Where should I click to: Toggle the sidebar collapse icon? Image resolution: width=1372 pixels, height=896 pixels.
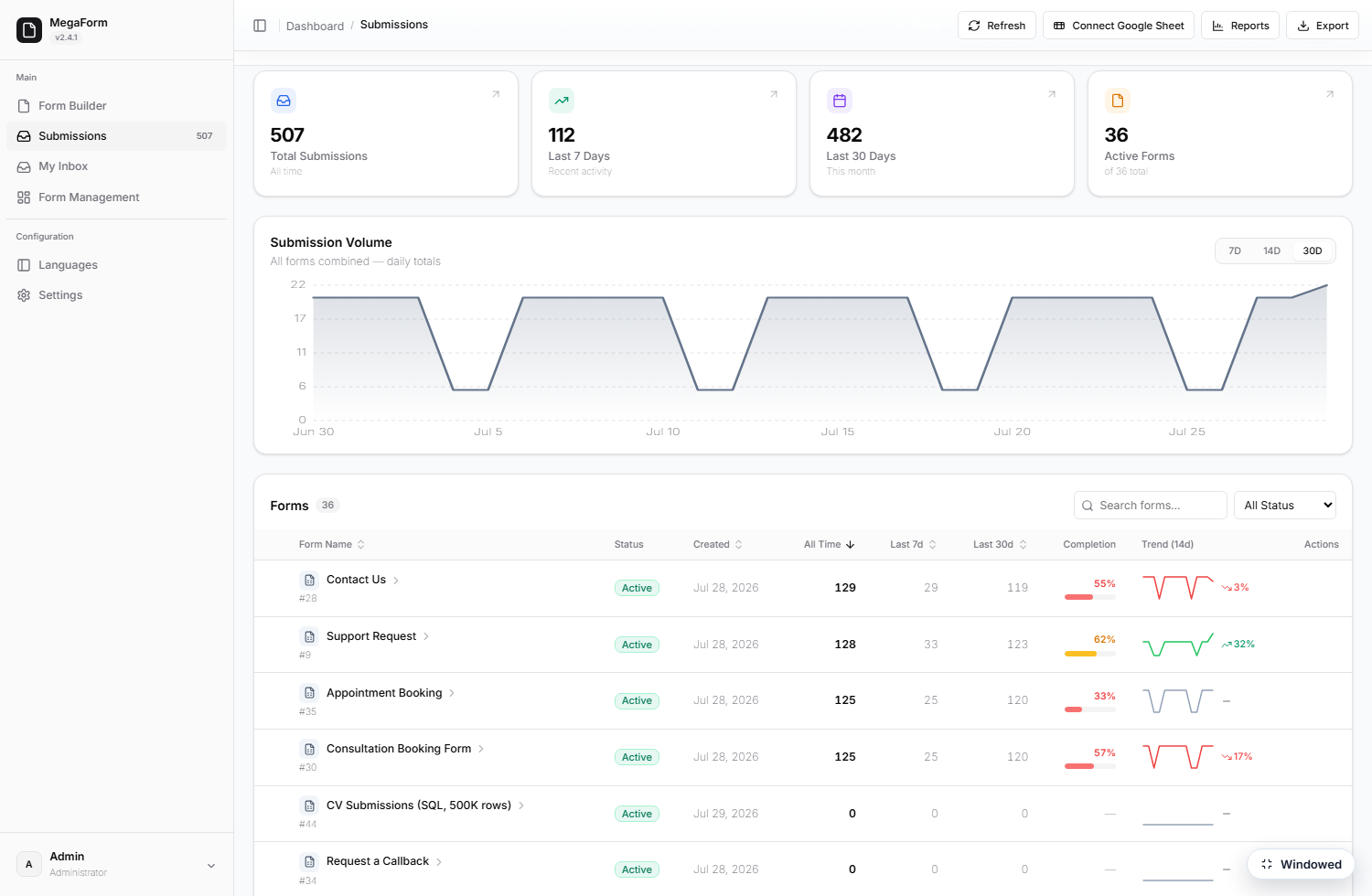pyautogui.click(x=260, y=26)
